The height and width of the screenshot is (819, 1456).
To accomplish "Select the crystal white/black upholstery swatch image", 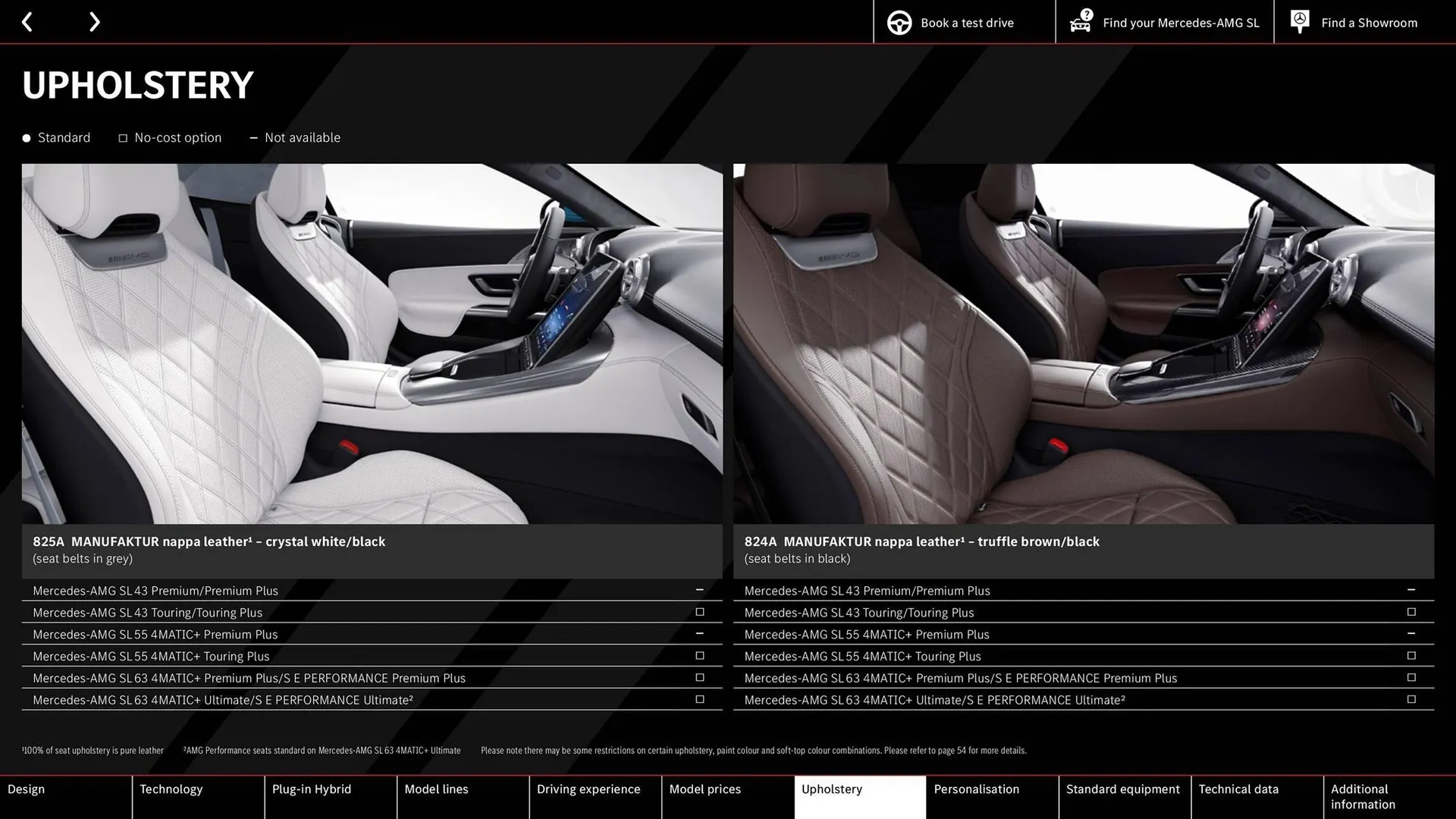I will (372, 345).
